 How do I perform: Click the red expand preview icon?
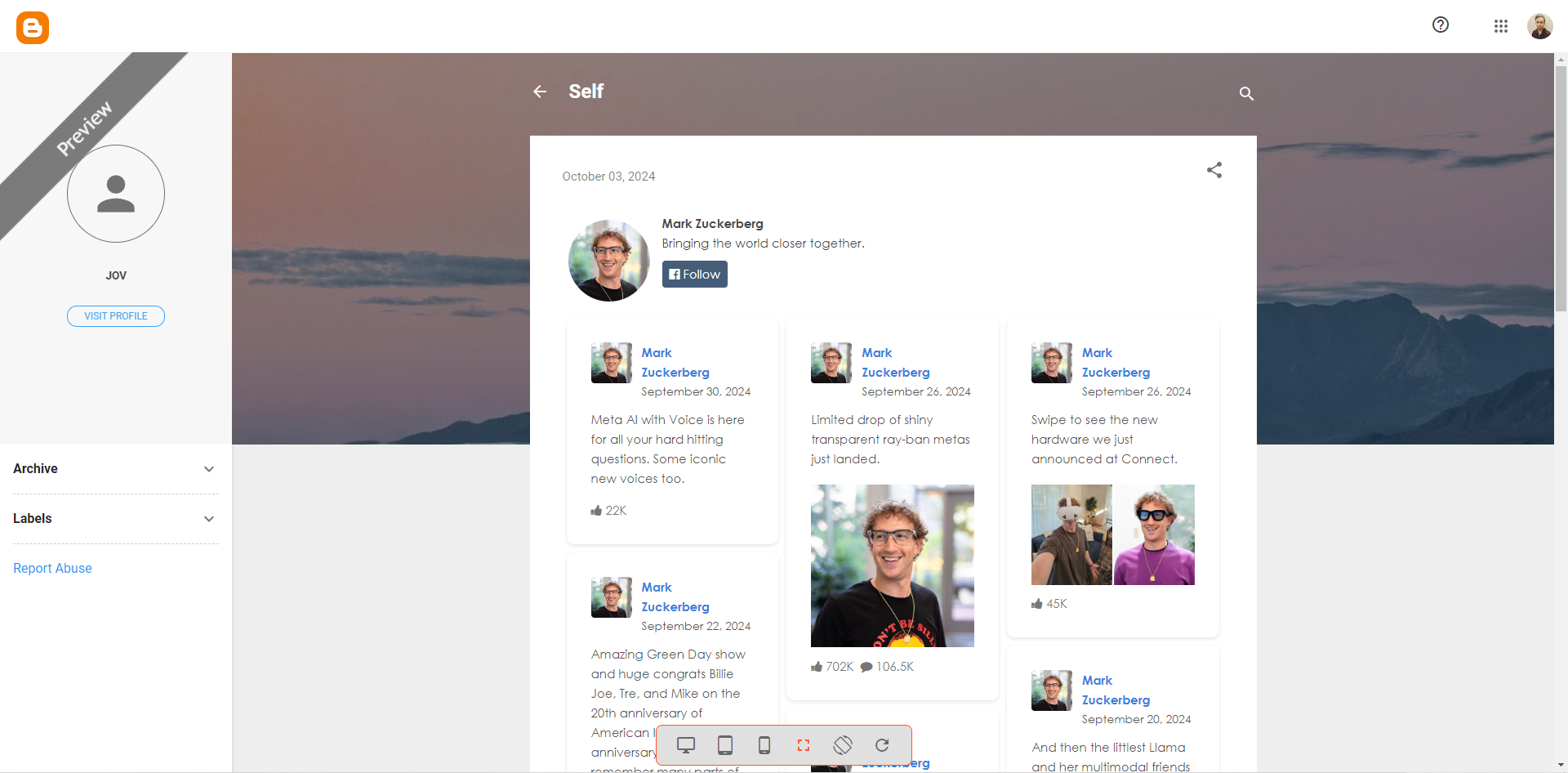pos(804,745)
